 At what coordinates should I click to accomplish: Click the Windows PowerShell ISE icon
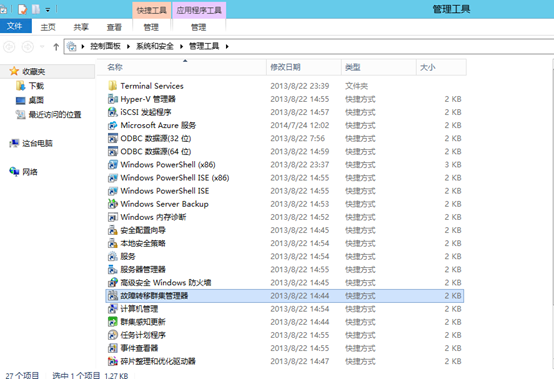[x=112, y=191]
